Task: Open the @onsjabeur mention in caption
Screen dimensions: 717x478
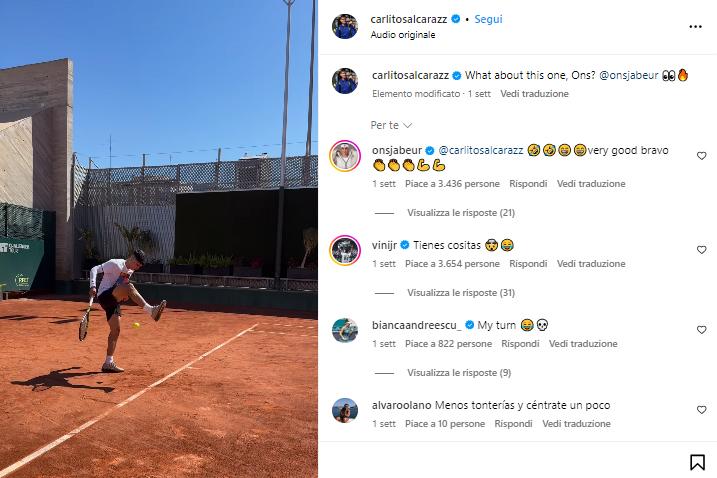Action: coord(628,75)
